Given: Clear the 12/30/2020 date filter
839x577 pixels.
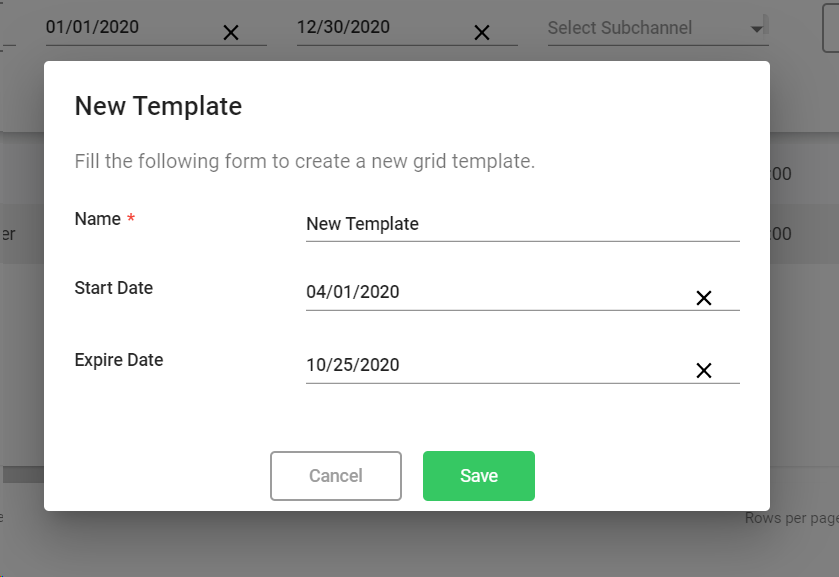Looking at the screenshot, I should (481, 33).
